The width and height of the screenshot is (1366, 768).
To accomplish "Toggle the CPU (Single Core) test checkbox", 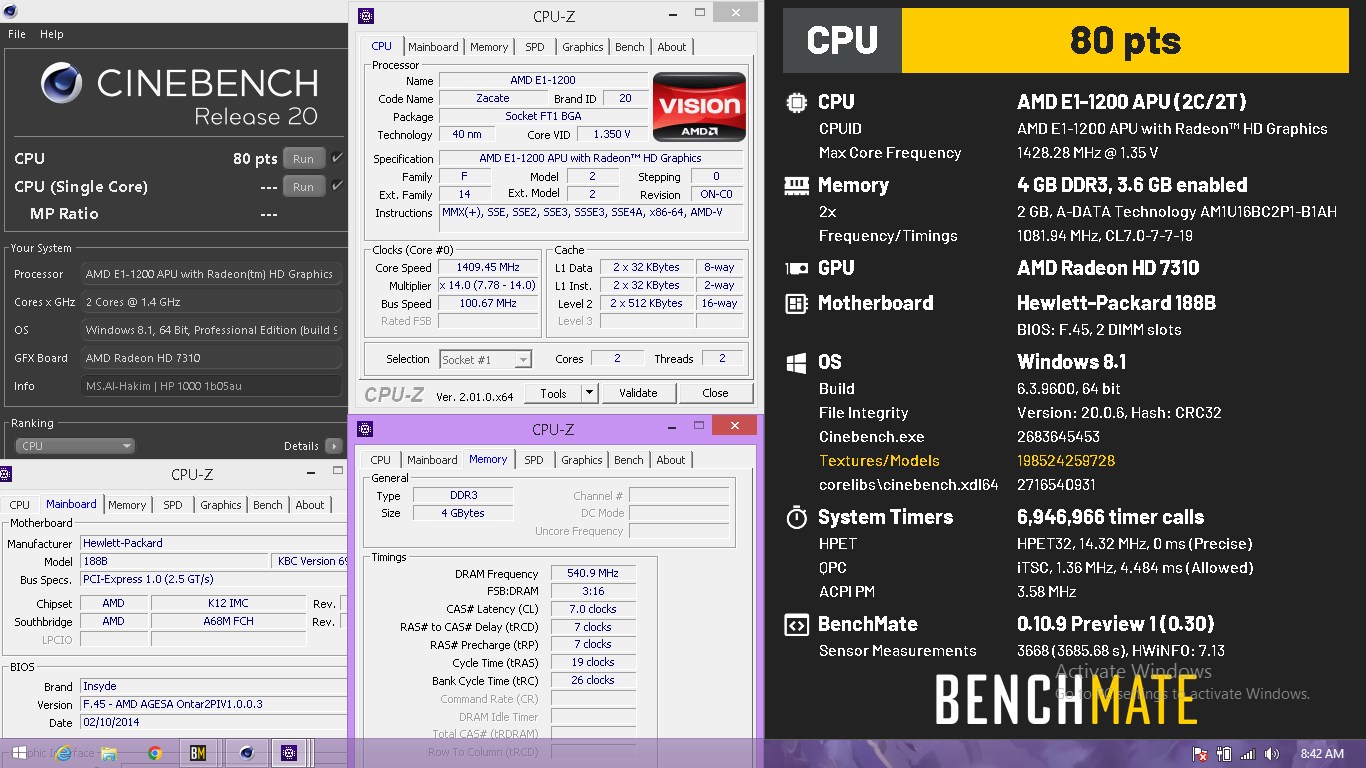I will 337,186.
